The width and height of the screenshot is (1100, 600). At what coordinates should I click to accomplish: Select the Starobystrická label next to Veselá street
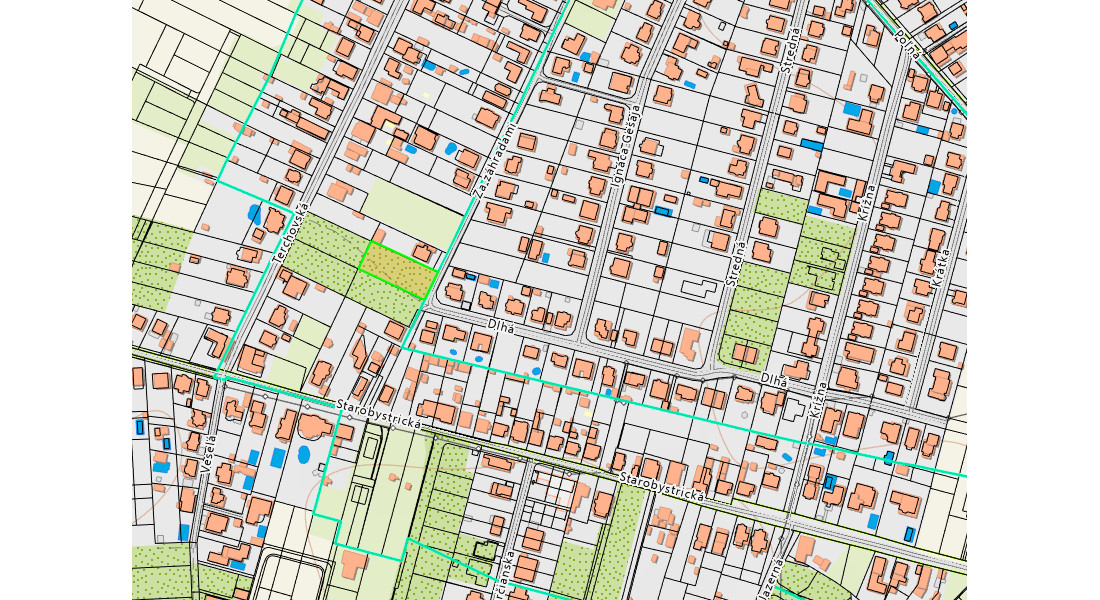pyautogui.click(x=378, y=415)
